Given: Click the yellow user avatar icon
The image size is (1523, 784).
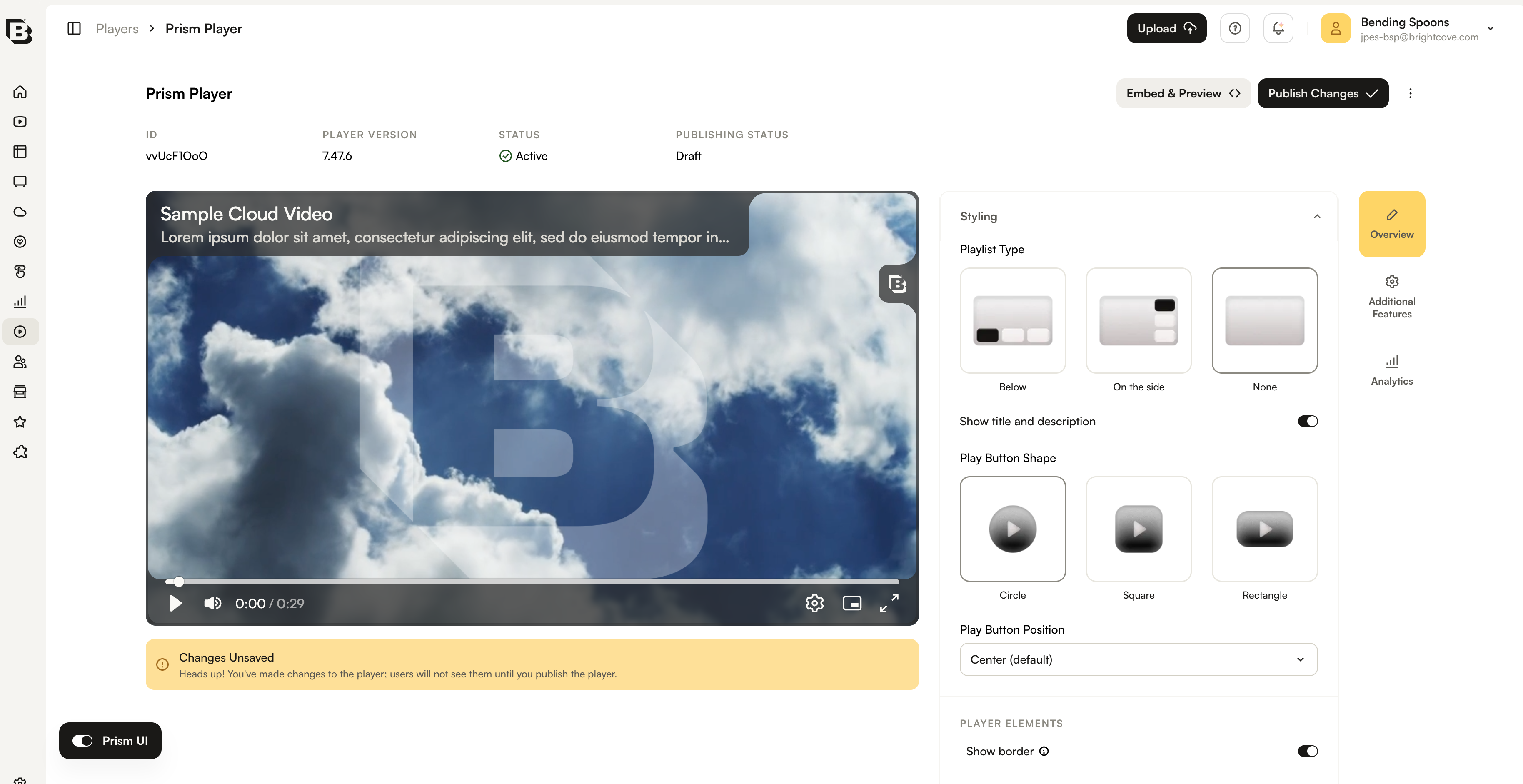Looking at the screenshot, I should coord(1335,28).
